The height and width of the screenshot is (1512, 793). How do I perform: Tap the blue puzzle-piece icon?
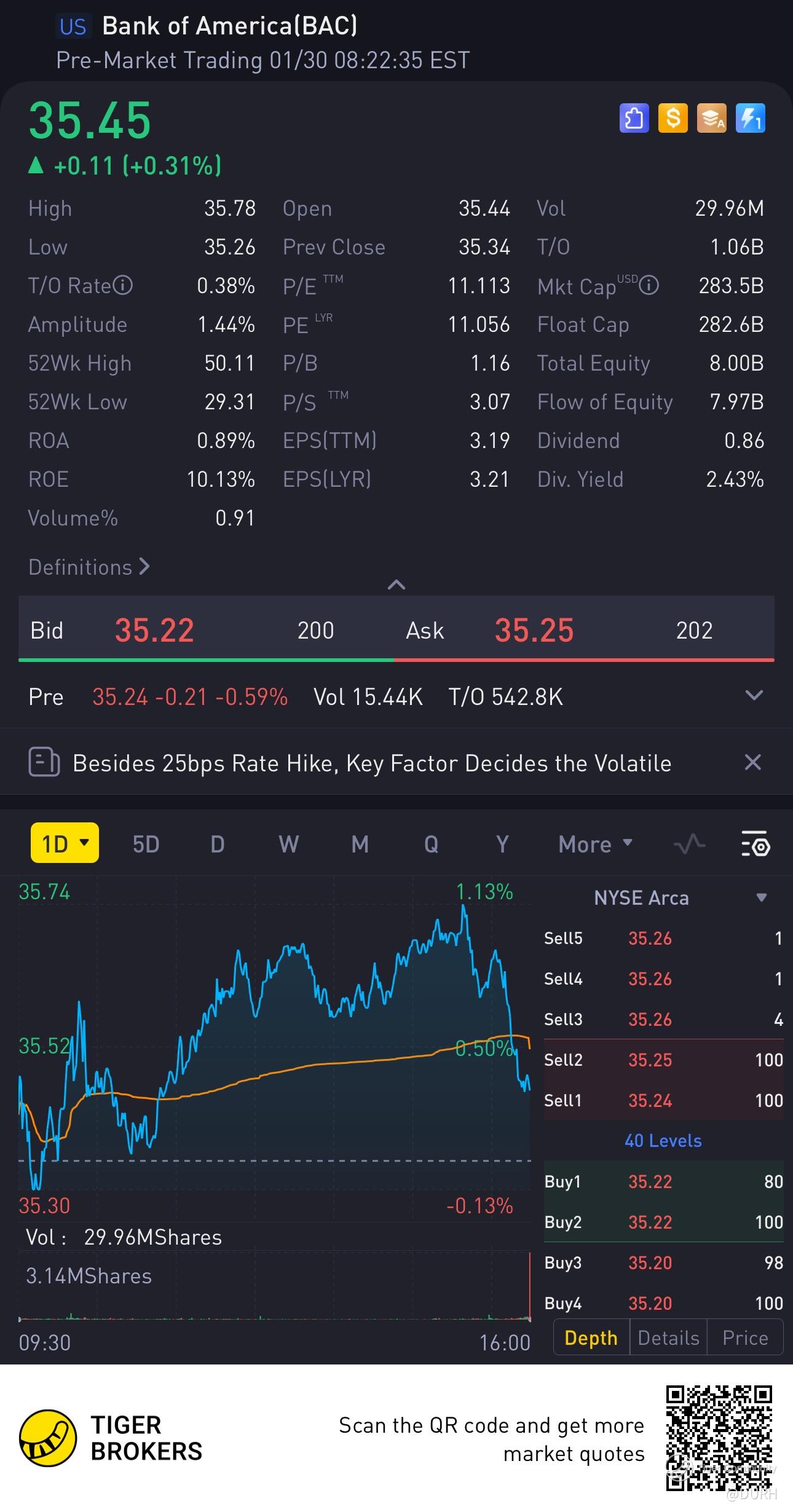pos(634,117)
